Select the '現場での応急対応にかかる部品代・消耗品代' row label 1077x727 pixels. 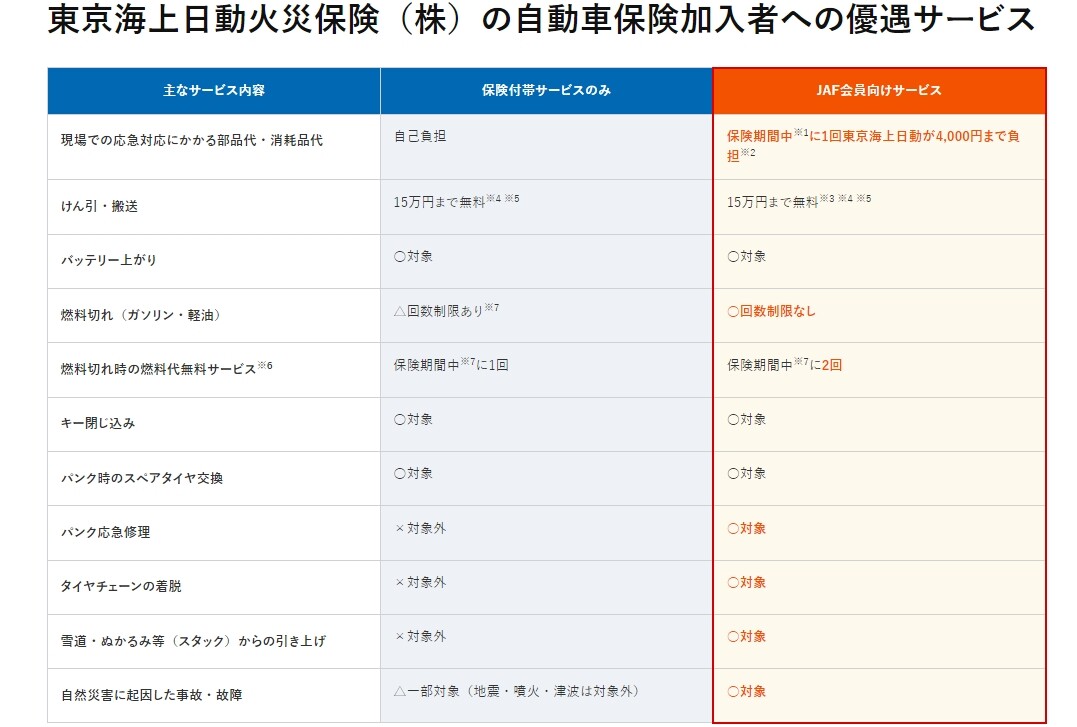[192, 140]
